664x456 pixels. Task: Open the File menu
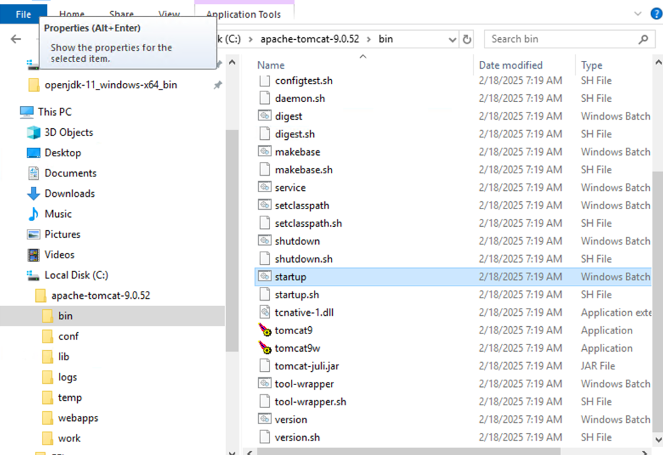click(x=23, y=14)
